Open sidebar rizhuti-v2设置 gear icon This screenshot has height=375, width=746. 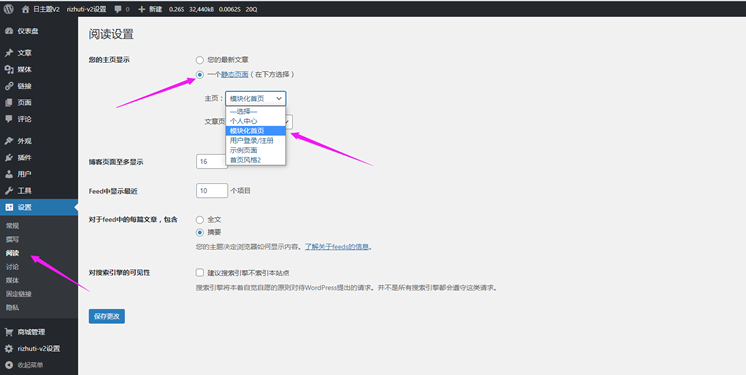click(x=9, y=348)
